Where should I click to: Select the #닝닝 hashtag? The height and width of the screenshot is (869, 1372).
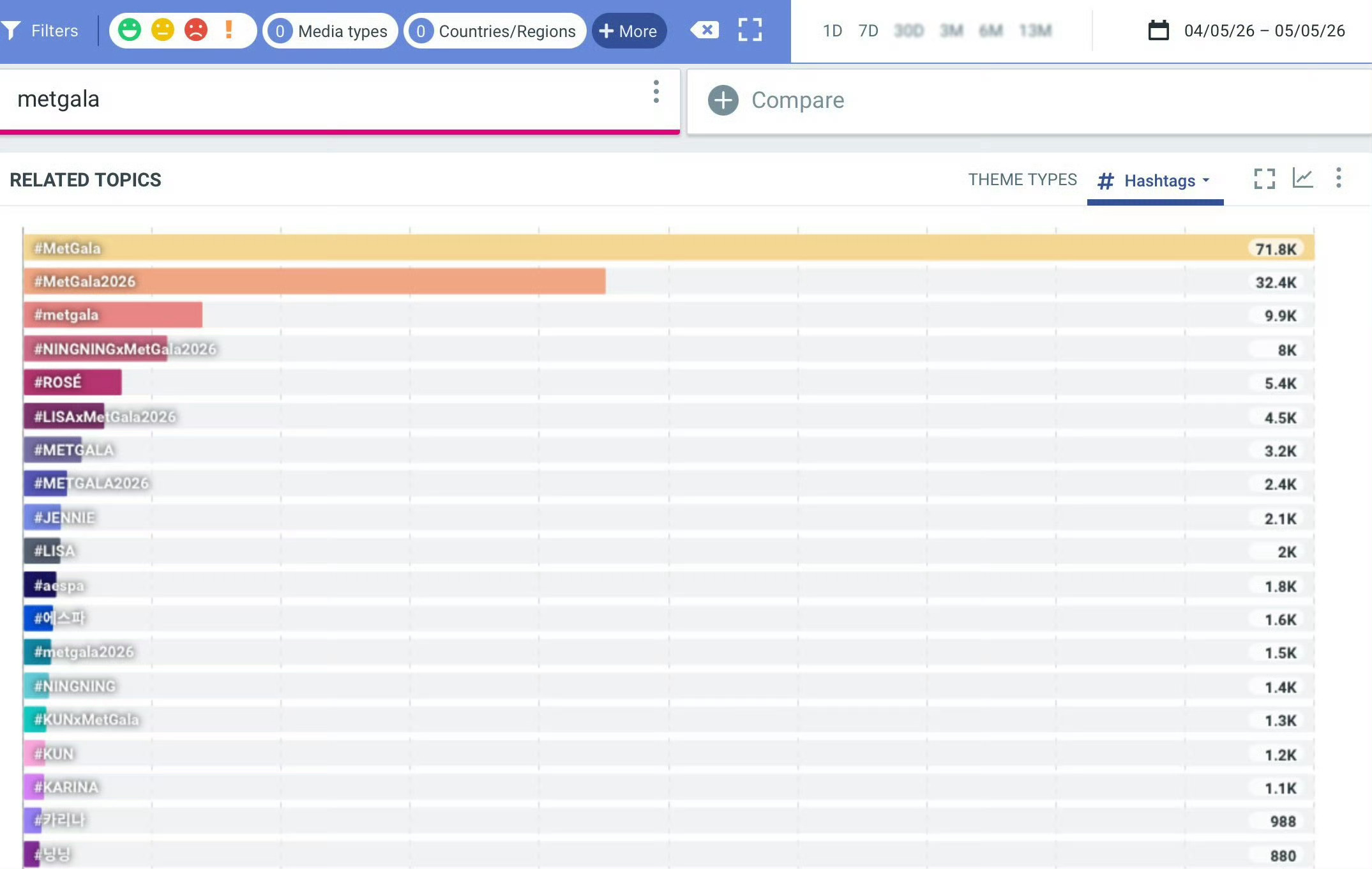click(x=52, y=854)
